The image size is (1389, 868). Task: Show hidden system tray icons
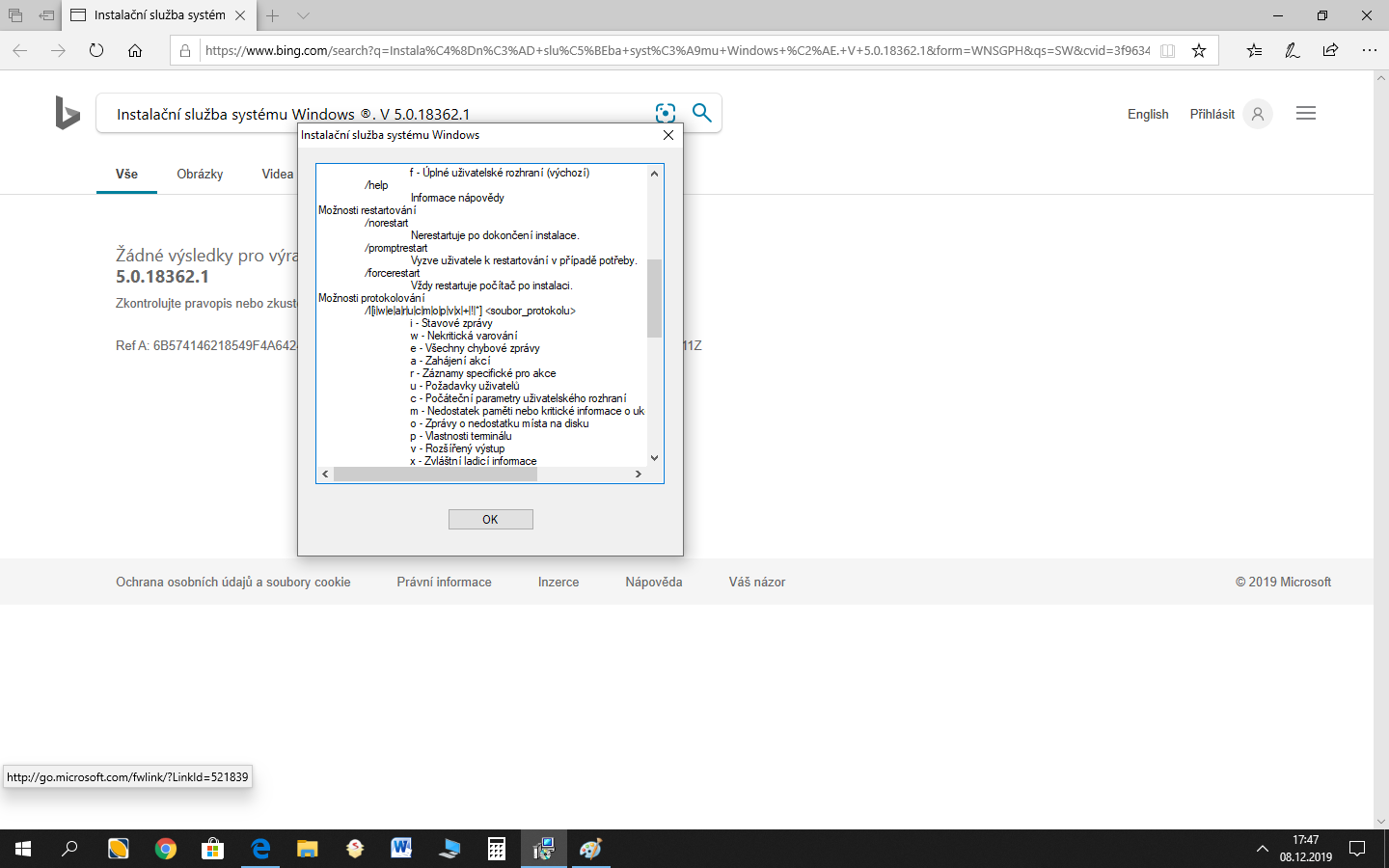pos(1262,849)
